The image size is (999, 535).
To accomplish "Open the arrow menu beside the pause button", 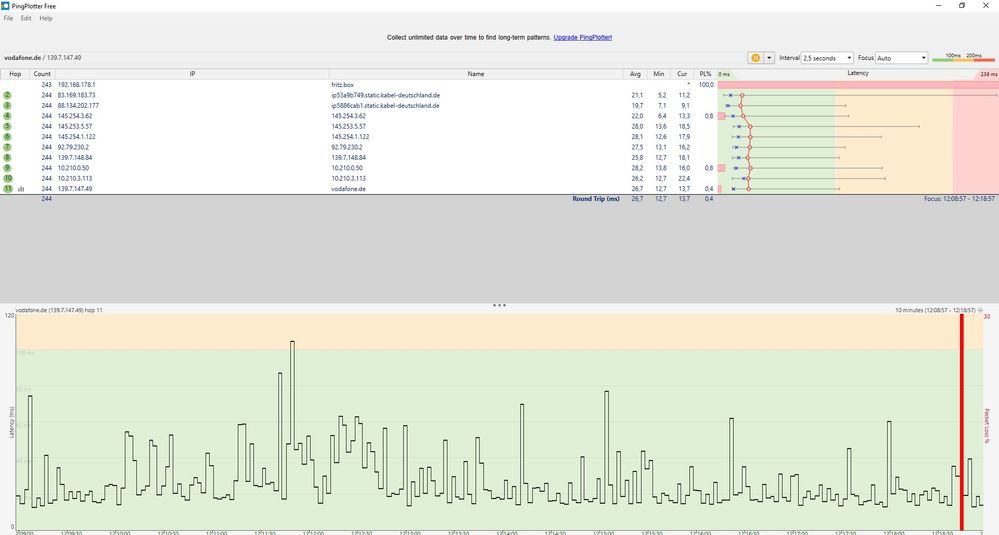I will click(x=769, y=58).
